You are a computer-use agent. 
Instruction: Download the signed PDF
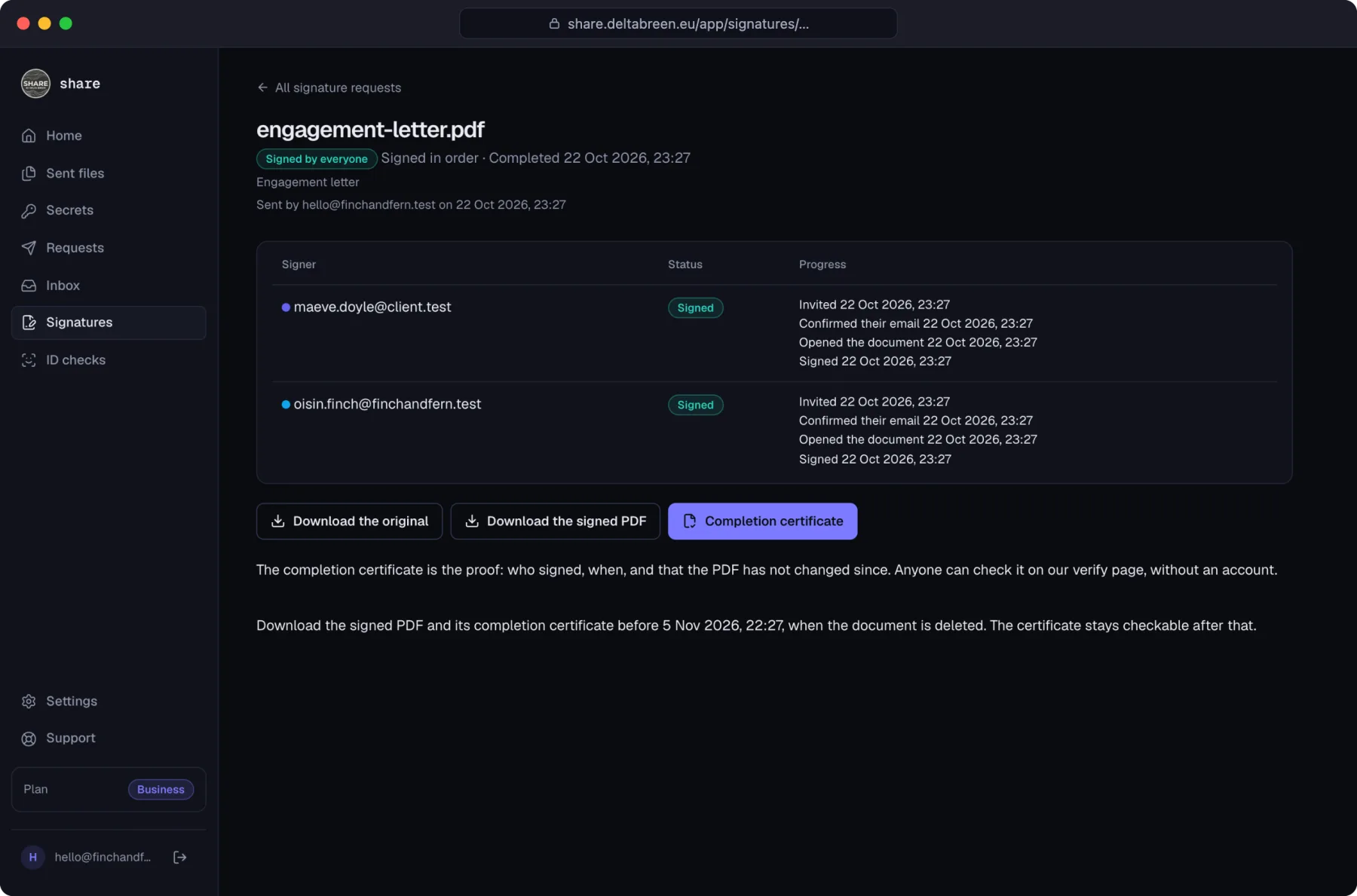tap(555, 521)
